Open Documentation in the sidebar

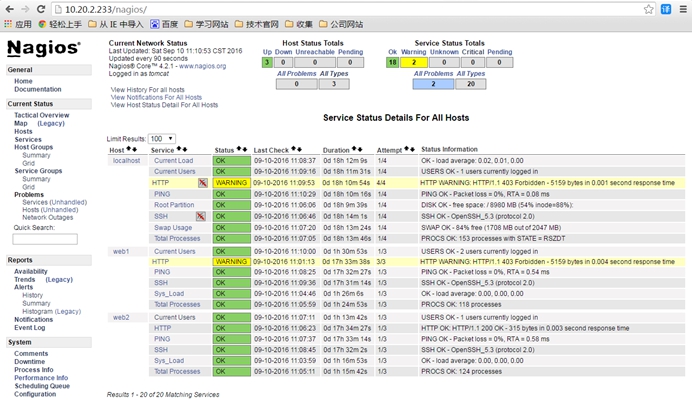pos(38,89)
